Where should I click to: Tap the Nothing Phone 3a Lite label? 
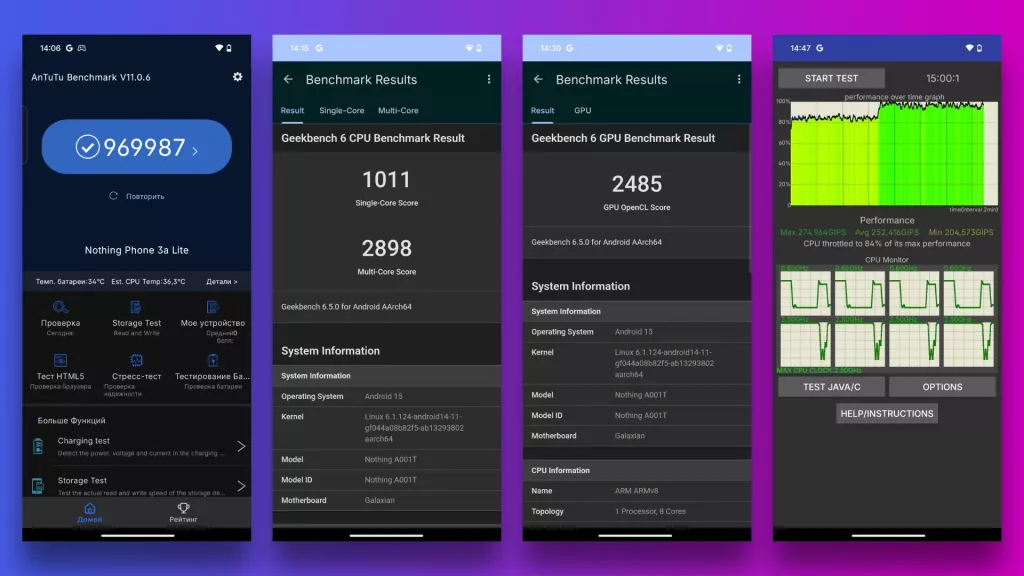136,250
